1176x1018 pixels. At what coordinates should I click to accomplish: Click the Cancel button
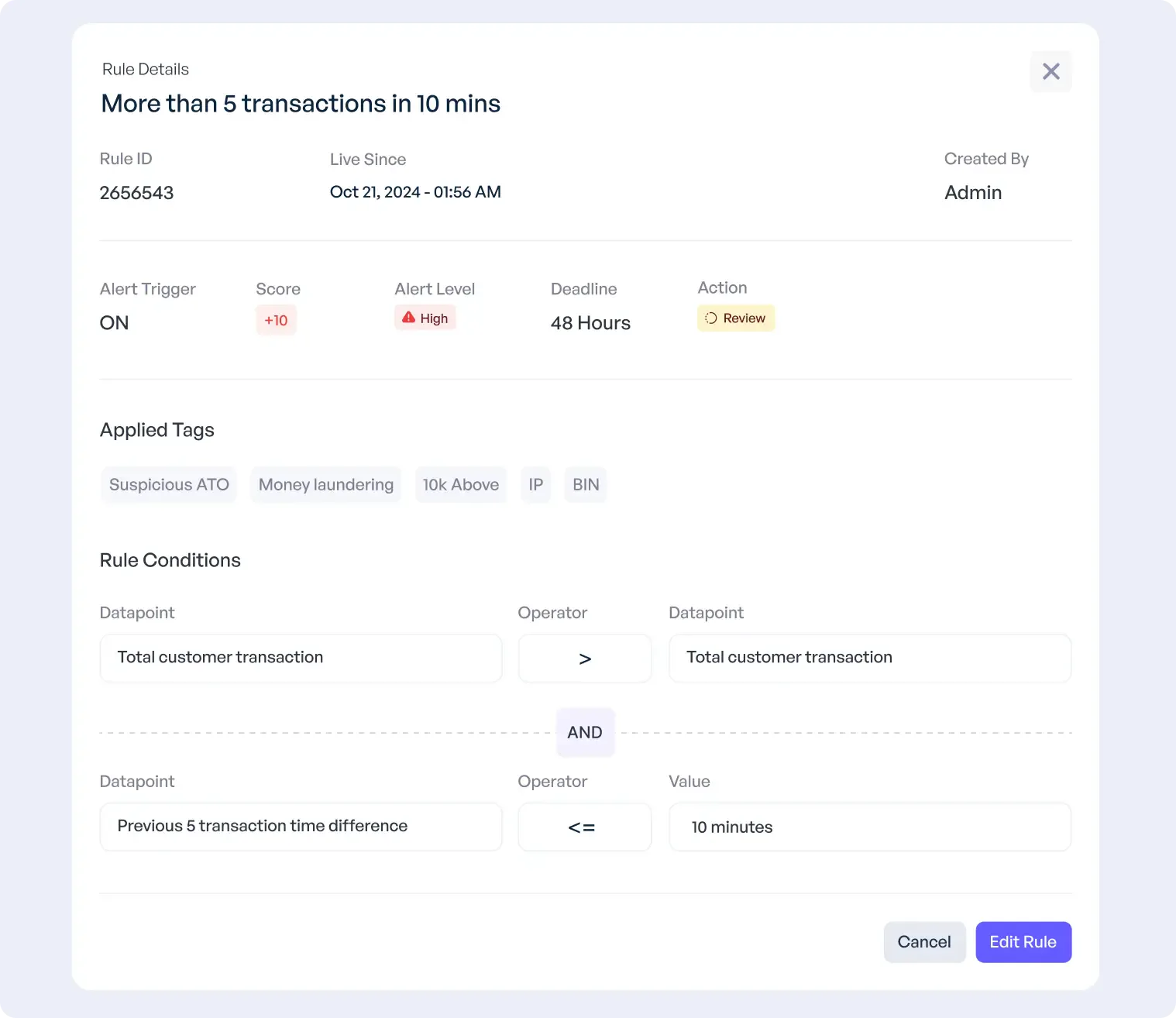pyautogui.click(x=924, y=942)
